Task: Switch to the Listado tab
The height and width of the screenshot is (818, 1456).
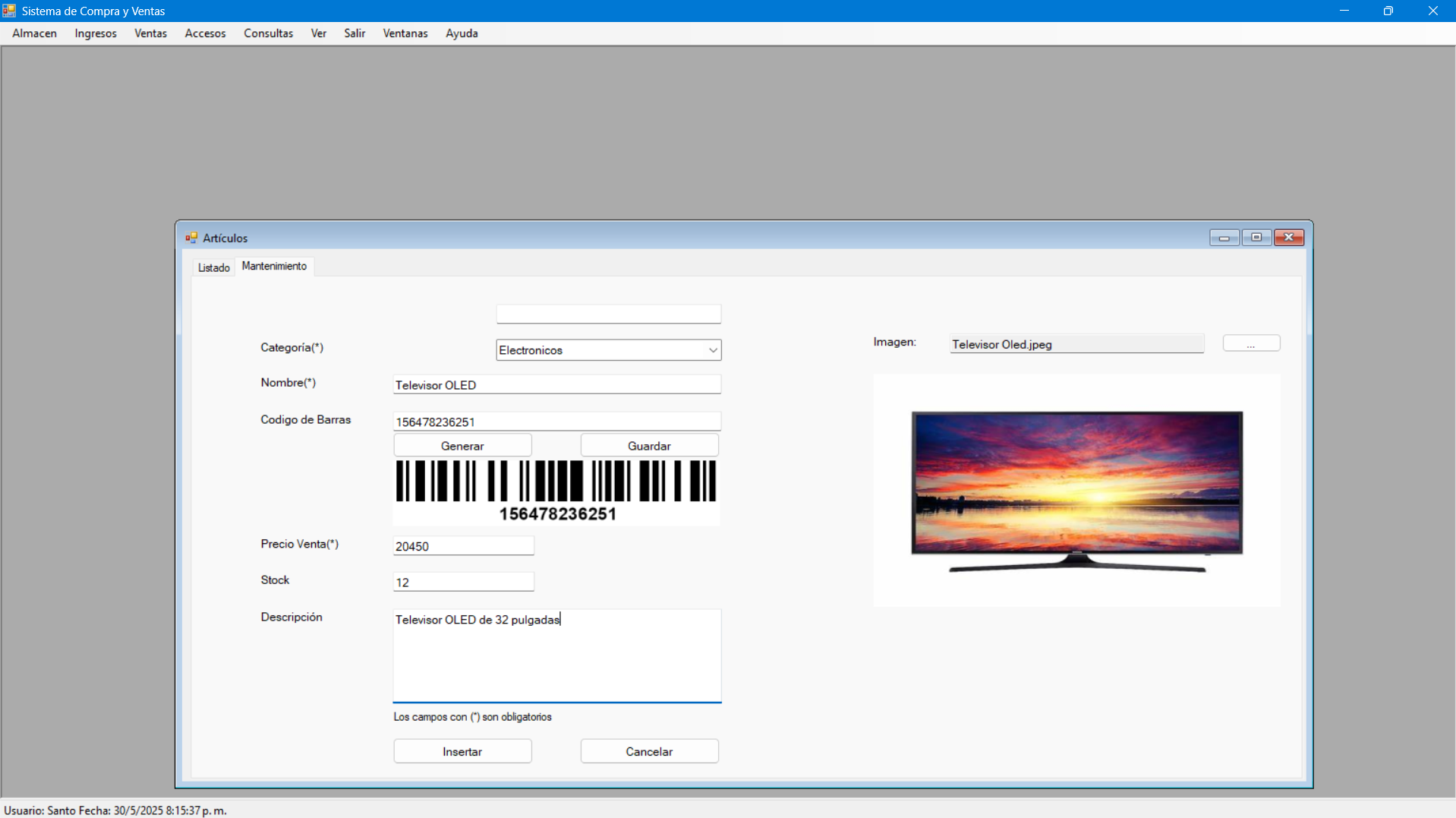Action: [x=213, y=267]
